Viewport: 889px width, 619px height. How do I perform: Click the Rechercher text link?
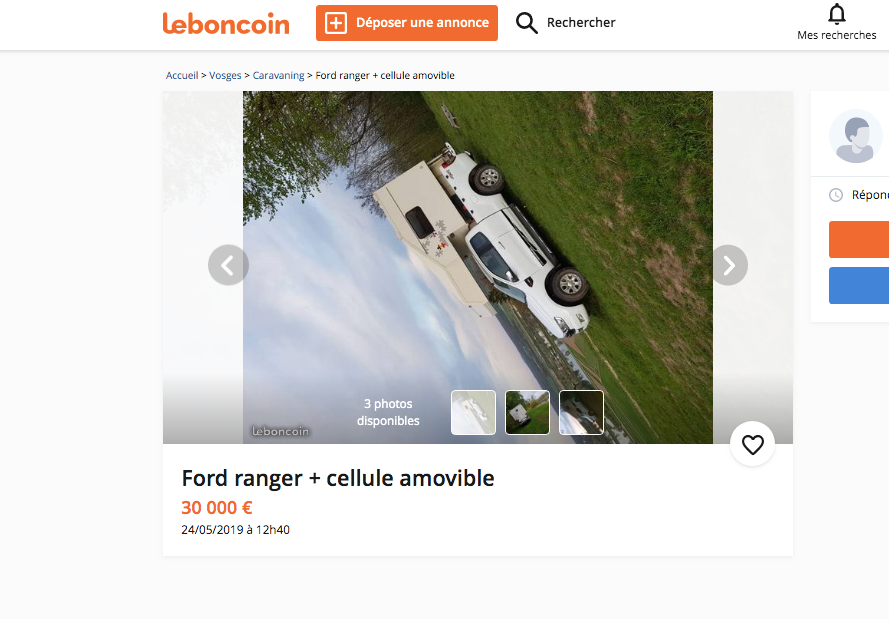point(581,23)
